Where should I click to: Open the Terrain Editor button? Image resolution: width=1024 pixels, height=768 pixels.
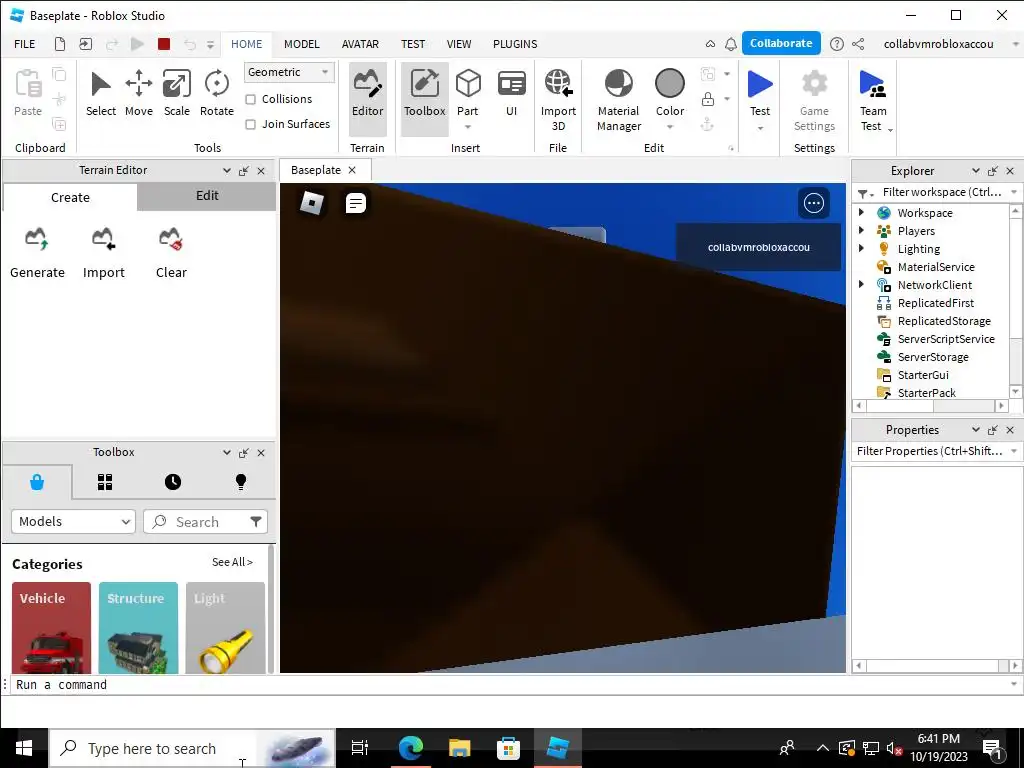368,98
